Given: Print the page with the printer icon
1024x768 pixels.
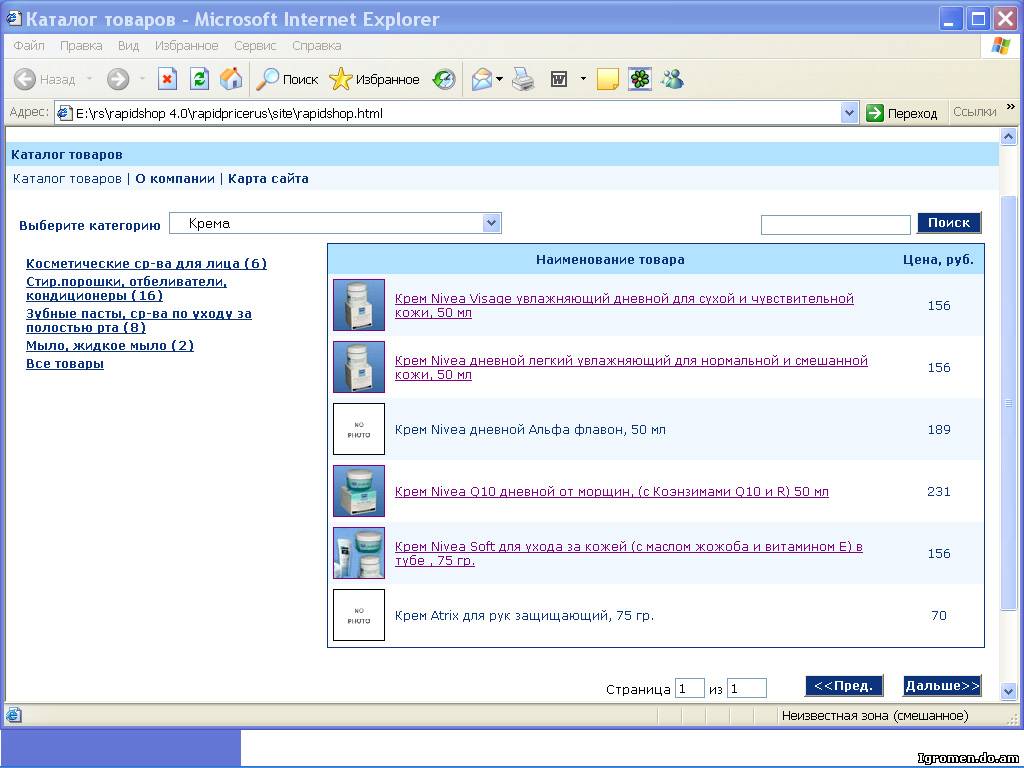Looking at the screenshot, I should (523, 80).
